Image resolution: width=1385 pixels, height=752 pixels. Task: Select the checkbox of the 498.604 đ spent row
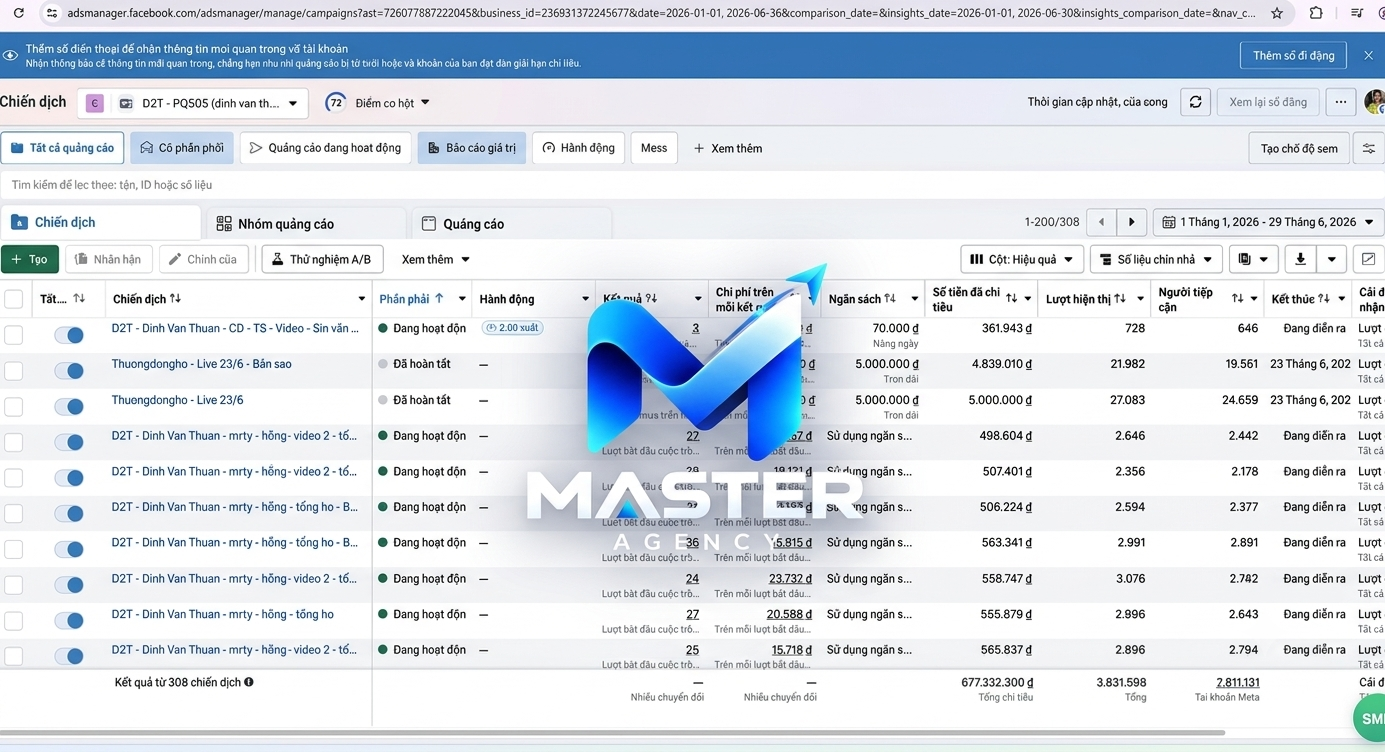pyautogui.click(x=14, y=442)
